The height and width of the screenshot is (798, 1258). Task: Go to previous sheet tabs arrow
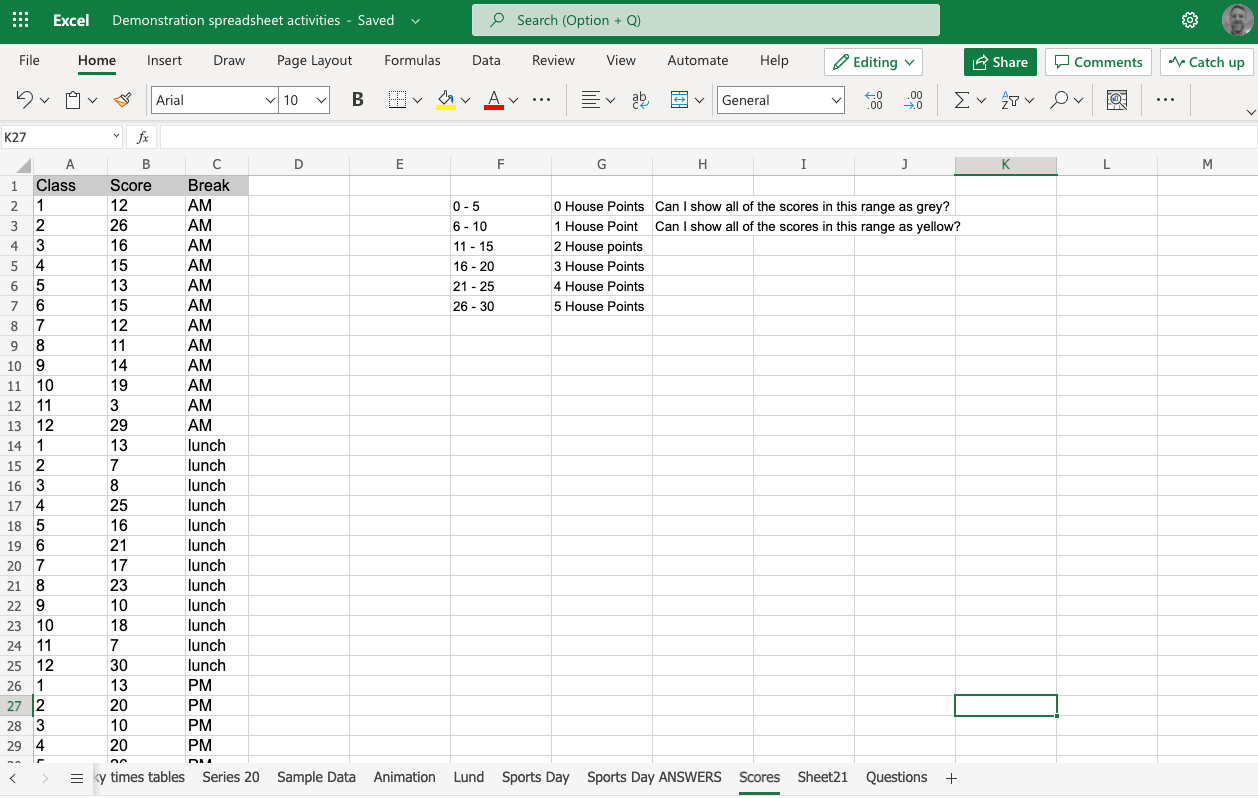(13, 778)
